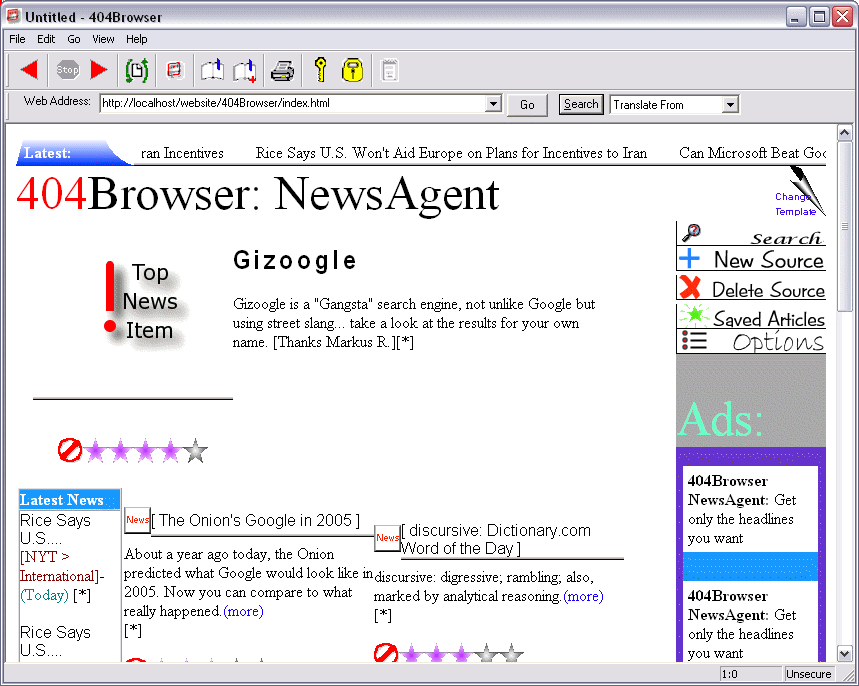Rate Gizoogle four stars
This screenshot has height=686, width=859.
coord(170,451)
